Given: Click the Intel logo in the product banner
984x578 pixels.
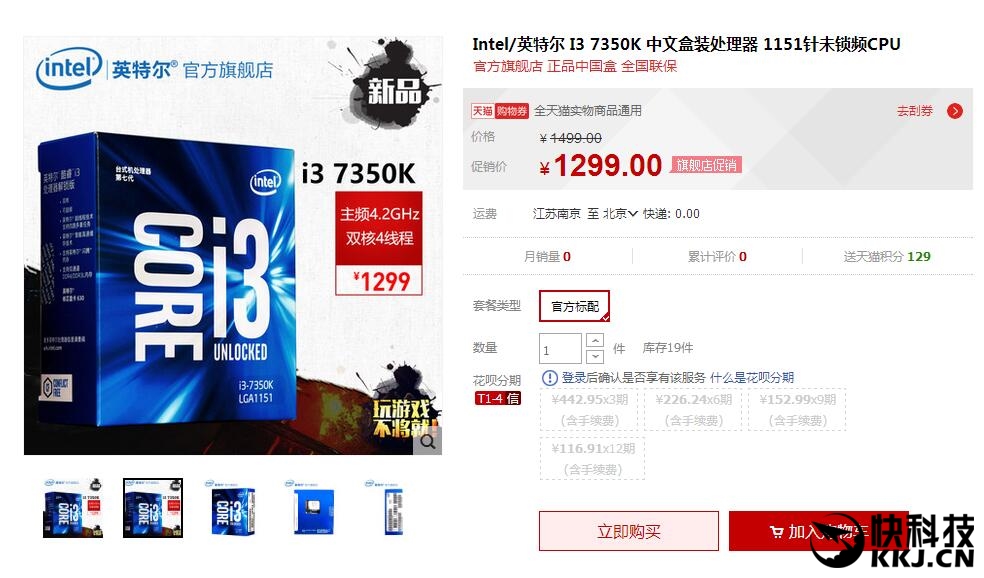Looking at the screenshot, I should pyautogui.click(x=69, y=68).
